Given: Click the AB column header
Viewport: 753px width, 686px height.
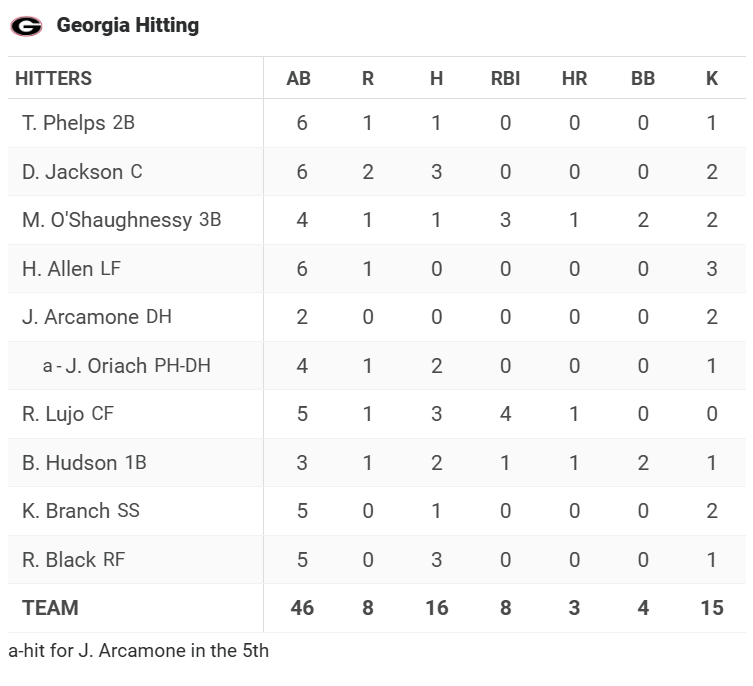Looking at the screenshot, I should (x=298, y=78).
